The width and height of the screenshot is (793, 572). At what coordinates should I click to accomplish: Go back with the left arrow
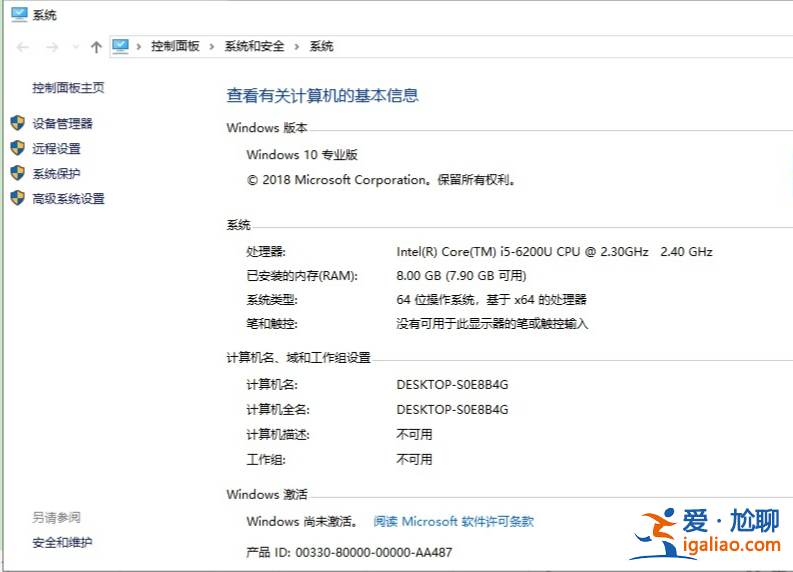click(23, 48)
